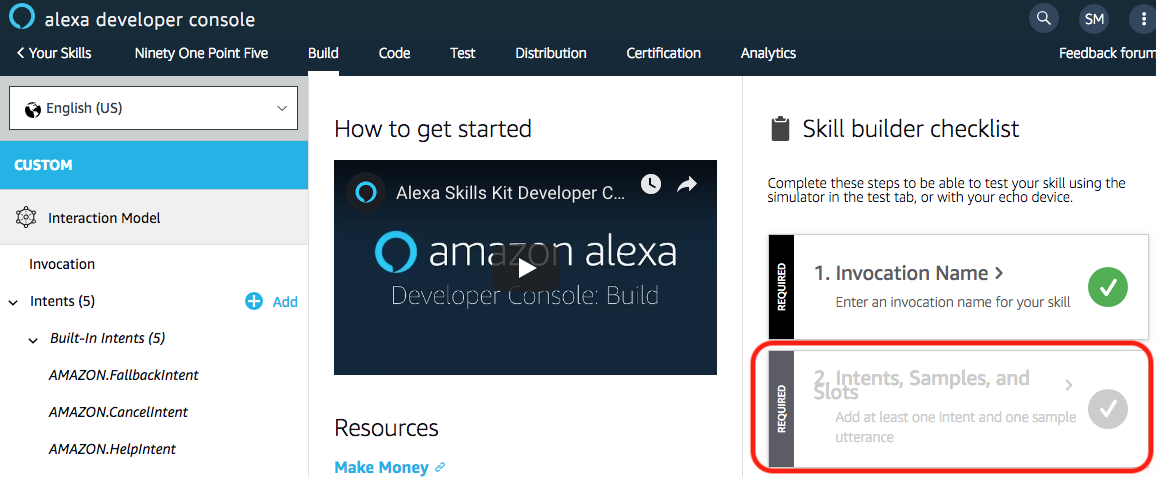Play the Alexa Skills Kit video

click(x=525, y=267)
